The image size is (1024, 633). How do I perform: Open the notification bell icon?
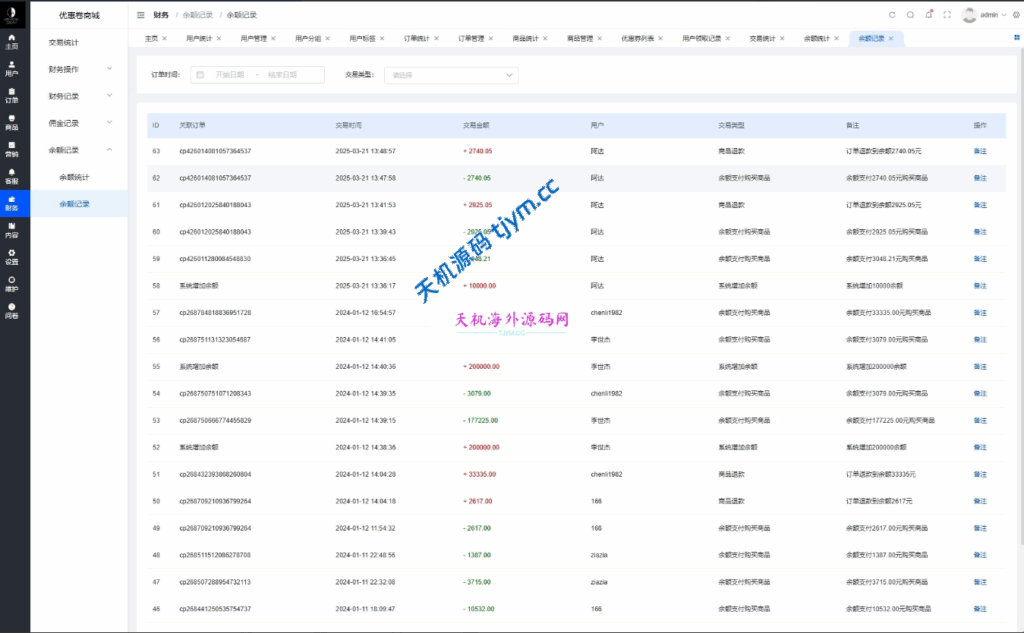[929, 15]
